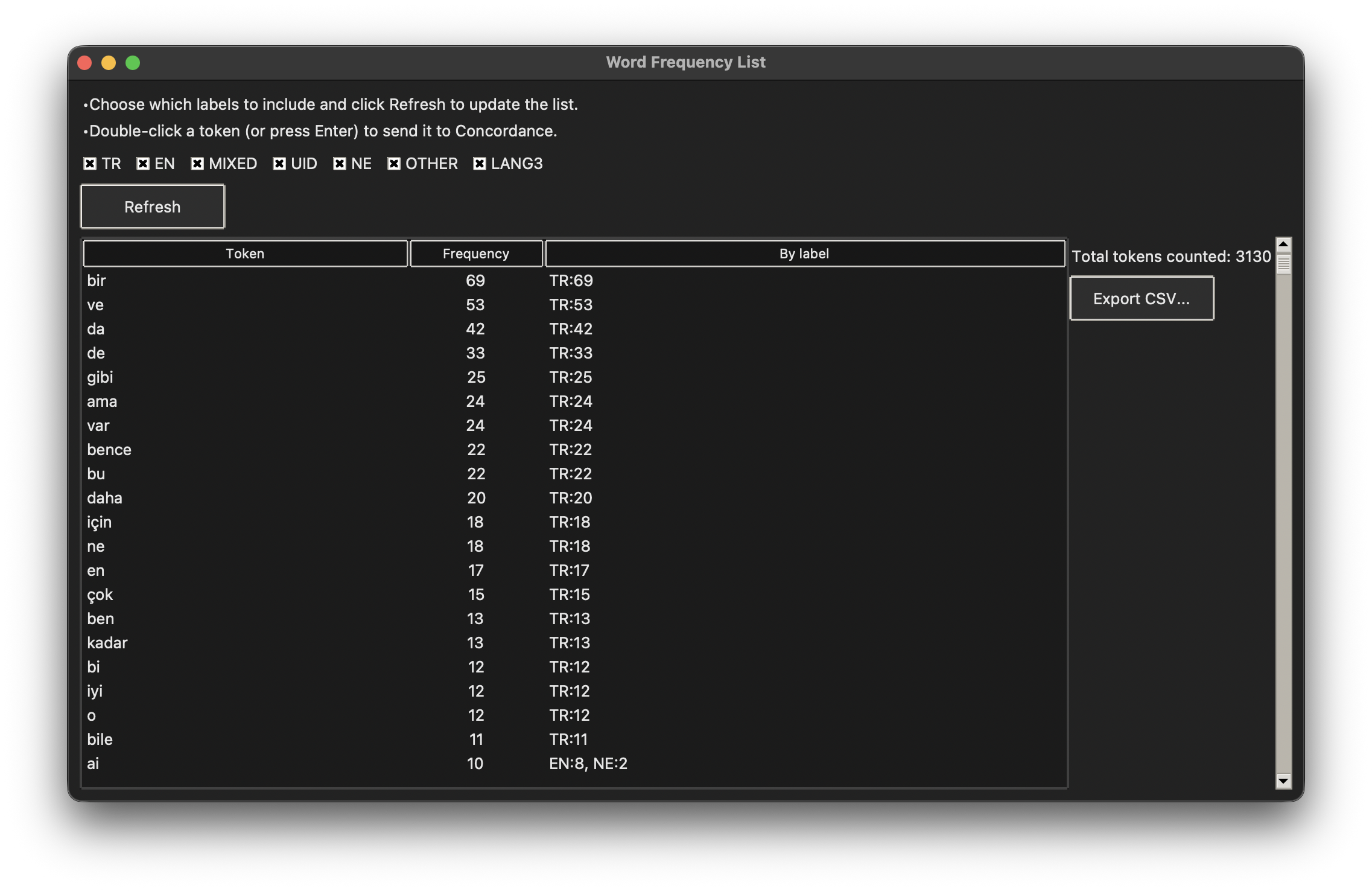Toggle the OTHER label checkbox

tap(394, 163)
